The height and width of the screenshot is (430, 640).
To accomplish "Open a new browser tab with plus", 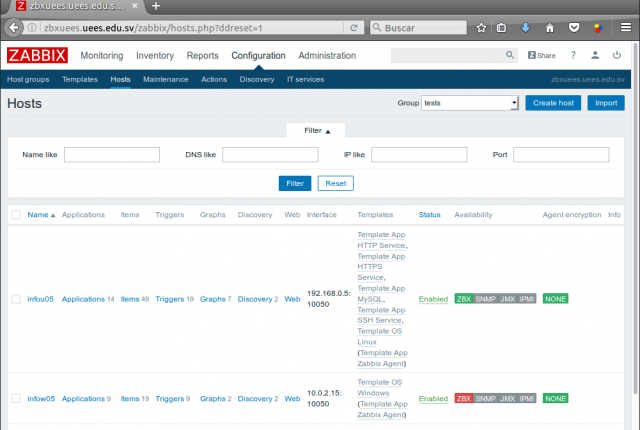I will tap(156, 6).
